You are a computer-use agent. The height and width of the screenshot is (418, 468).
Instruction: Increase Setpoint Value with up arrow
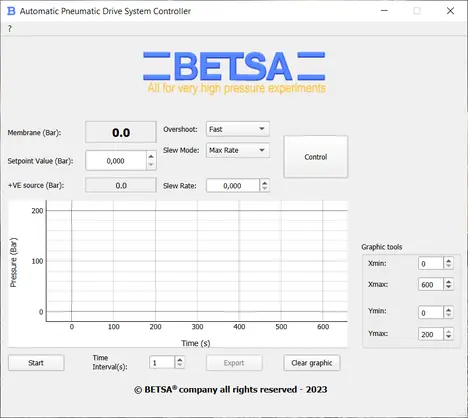pos(151,156)
